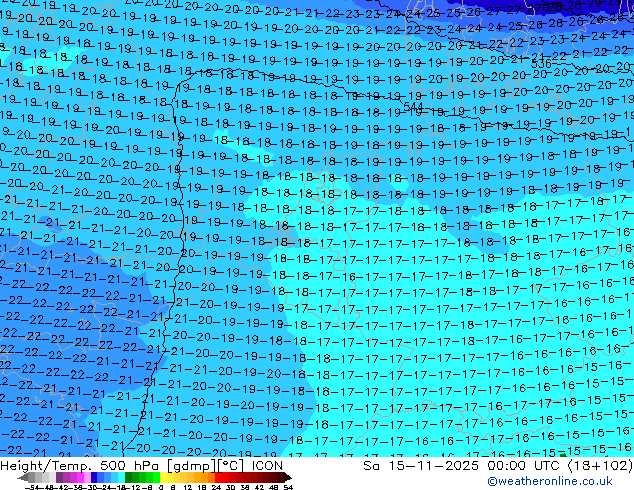Click the dark brown right arrow of color scale
634x490 pixels.
(x=287, y=478)
